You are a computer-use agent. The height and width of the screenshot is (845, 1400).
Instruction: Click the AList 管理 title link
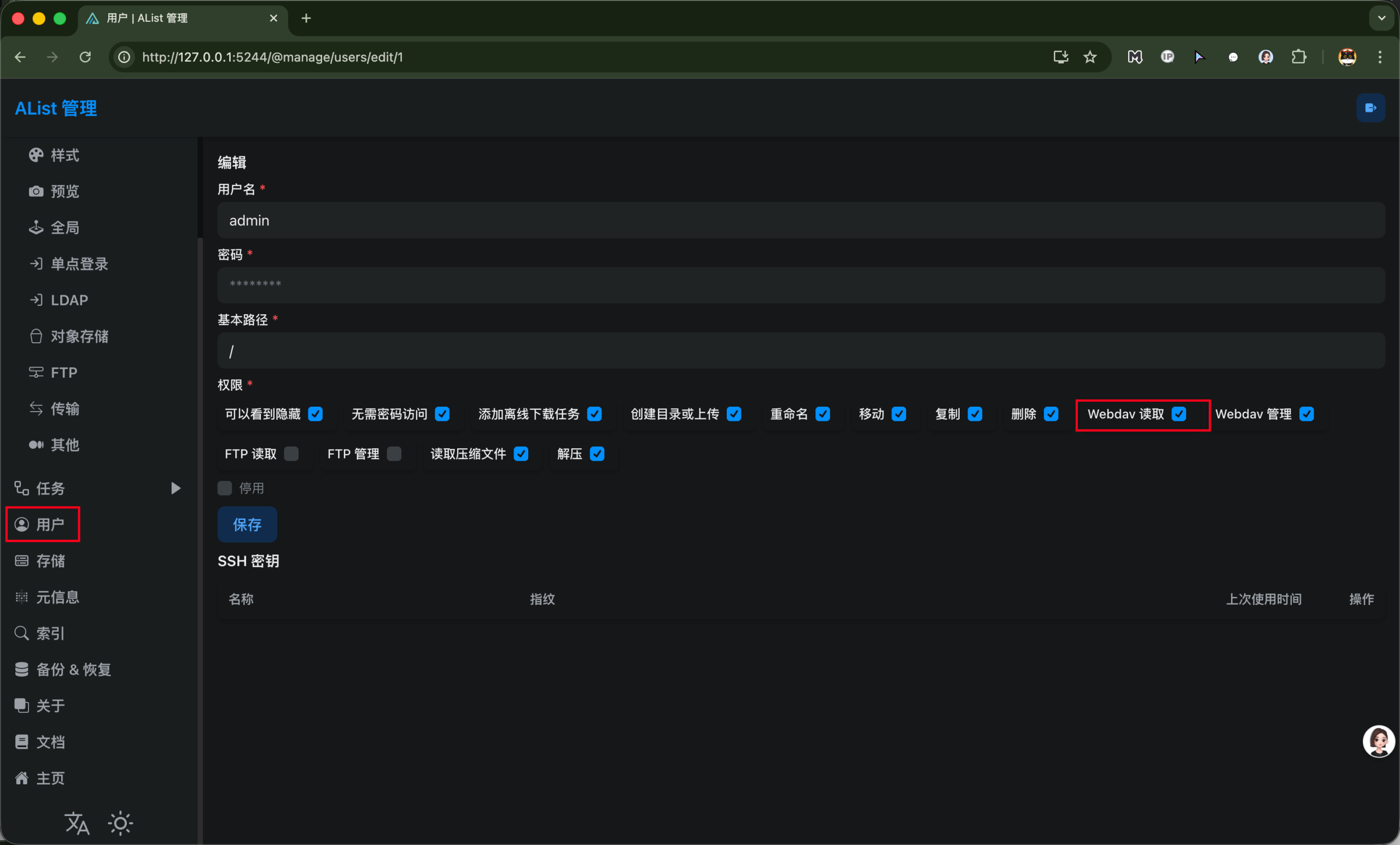(56, 108)
